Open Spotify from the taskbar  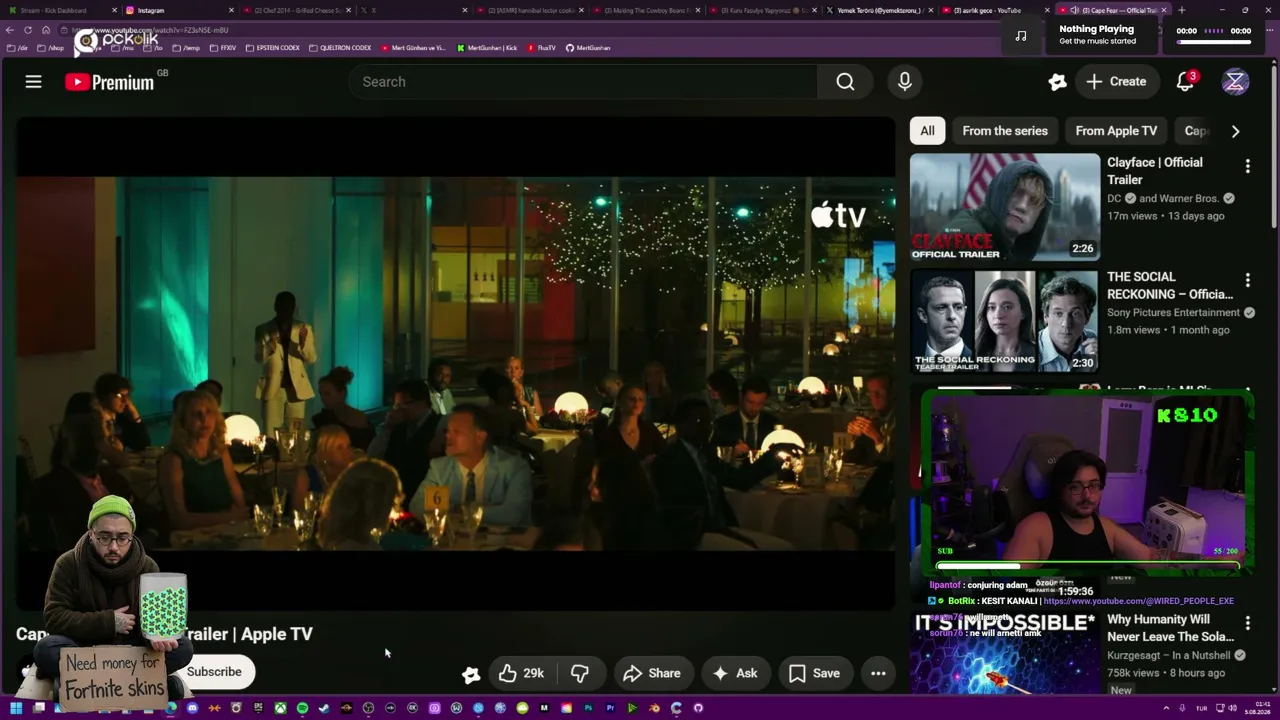302,708
